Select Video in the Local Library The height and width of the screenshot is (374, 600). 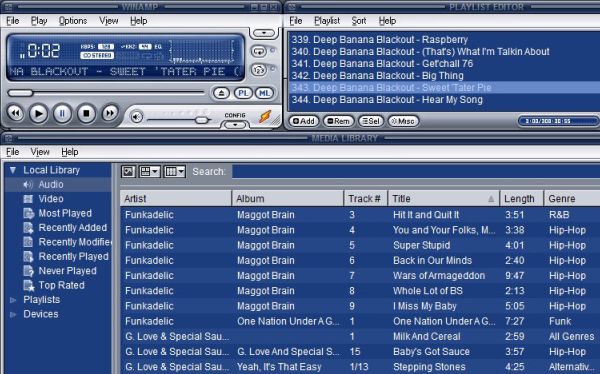(x=51, y=199)
